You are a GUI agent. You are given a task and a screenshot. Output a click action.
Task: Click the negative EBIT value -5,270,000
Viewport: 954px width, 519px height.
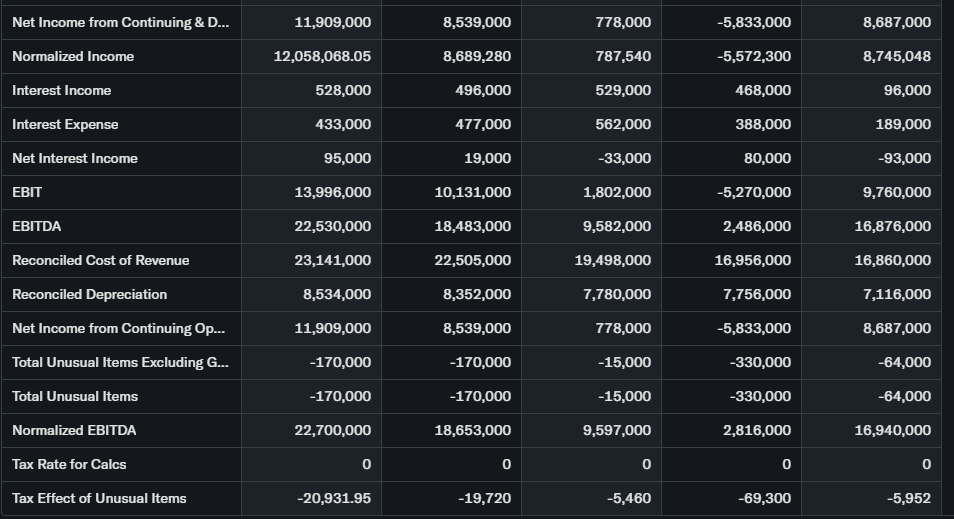coord(754,192)
